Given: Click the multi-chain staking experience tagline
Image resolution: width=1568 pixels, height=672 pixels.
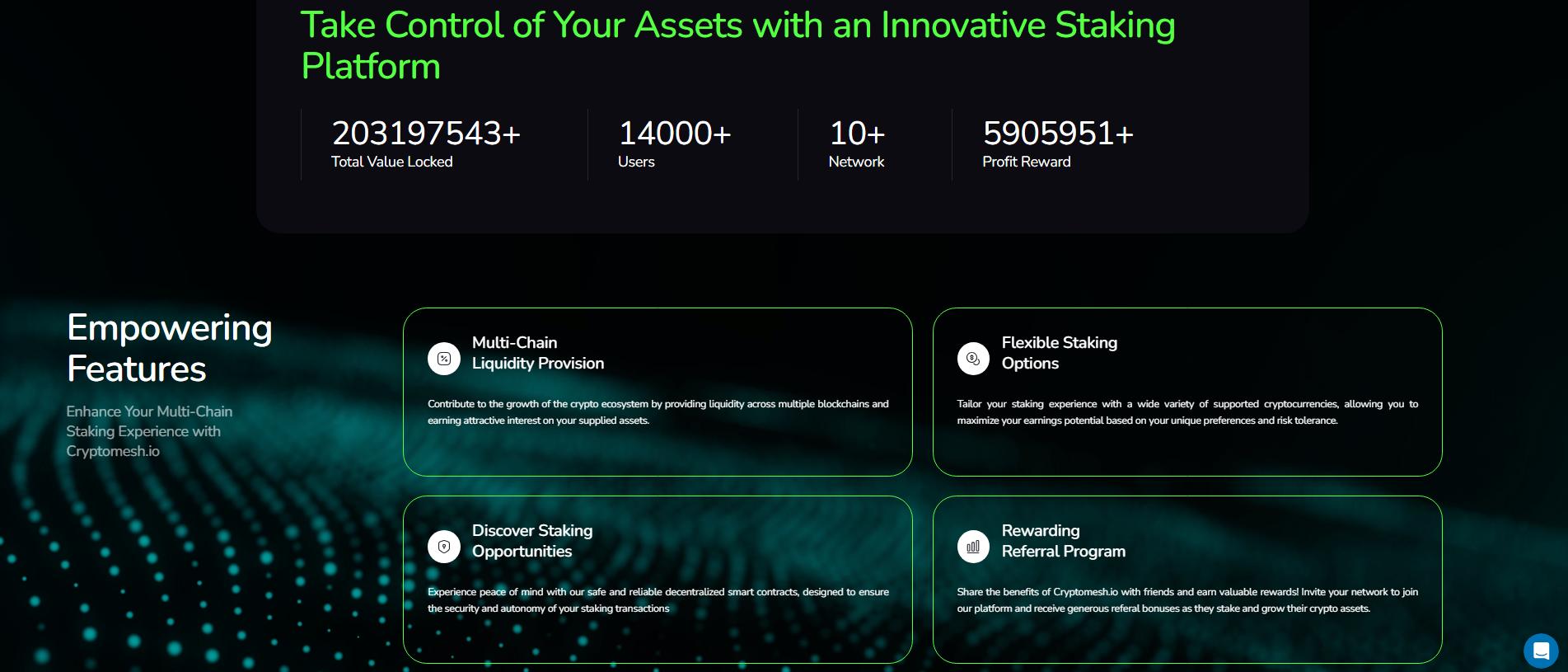Looking at the screenshot, I should (x=149, y=431).
